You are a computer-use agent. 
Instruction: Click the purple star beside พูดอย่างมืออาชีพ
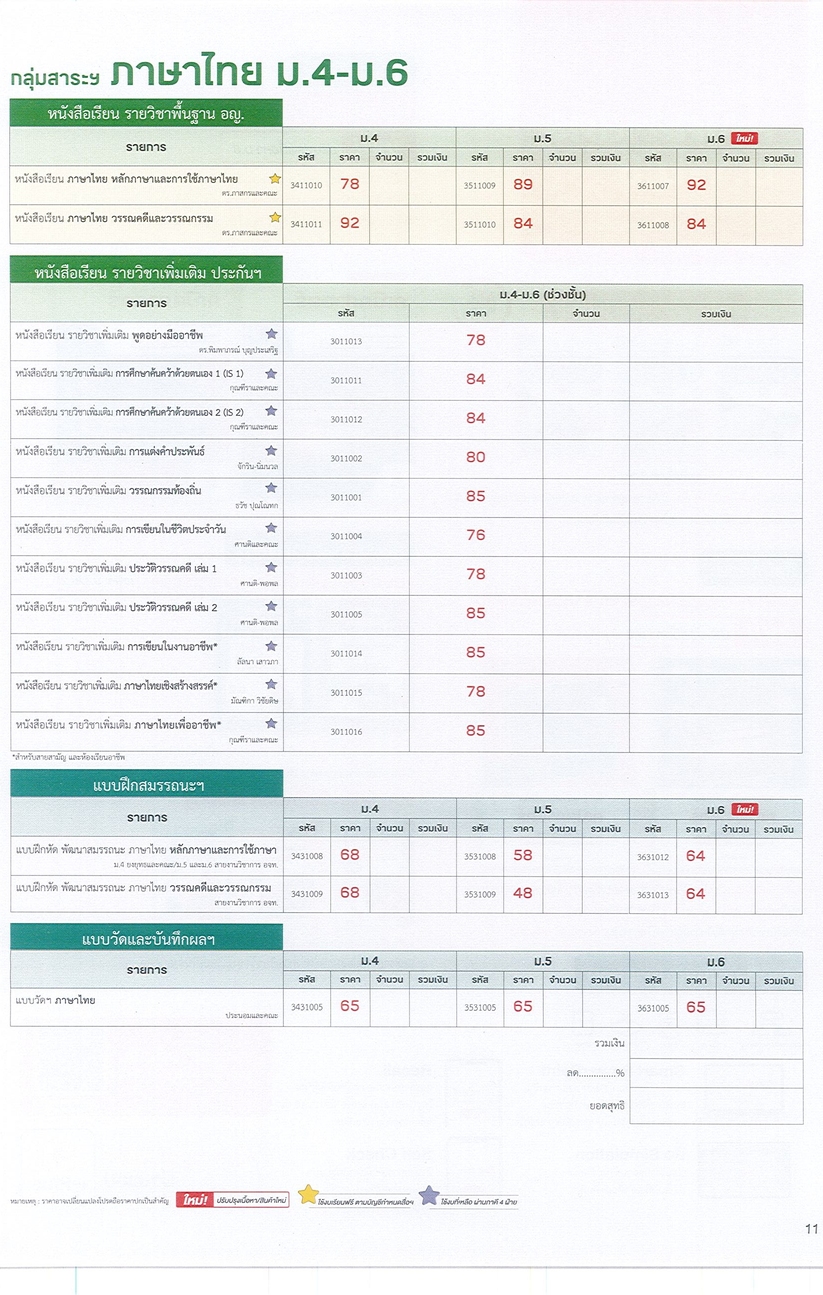pos(271,334)
